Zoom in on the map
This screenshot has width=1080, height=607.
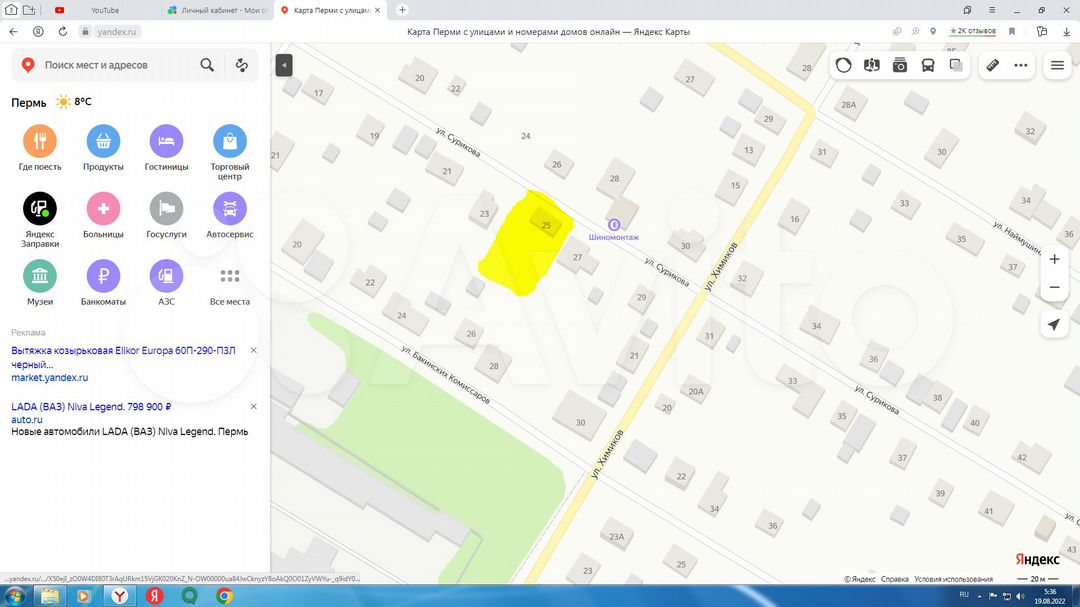click(1054, 259)
